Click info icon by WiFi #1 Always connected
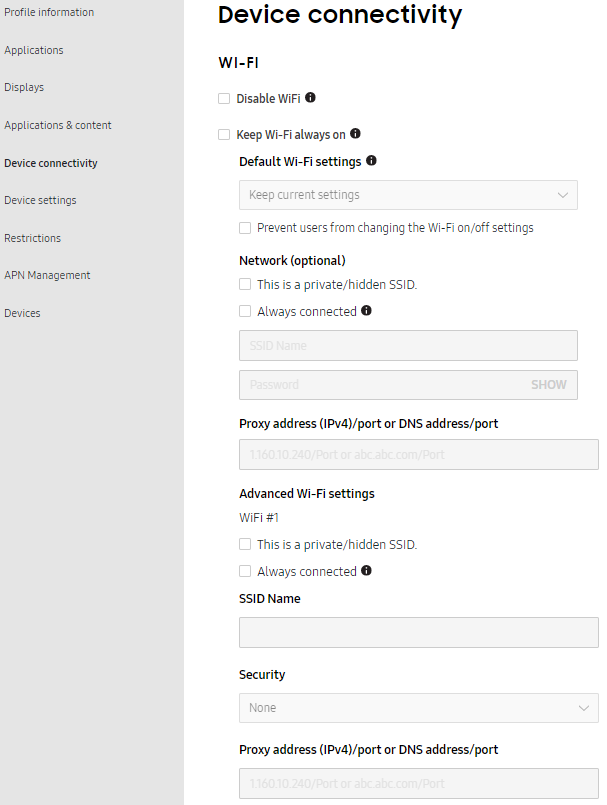This screenshot has height=805, width=607. 366,571
